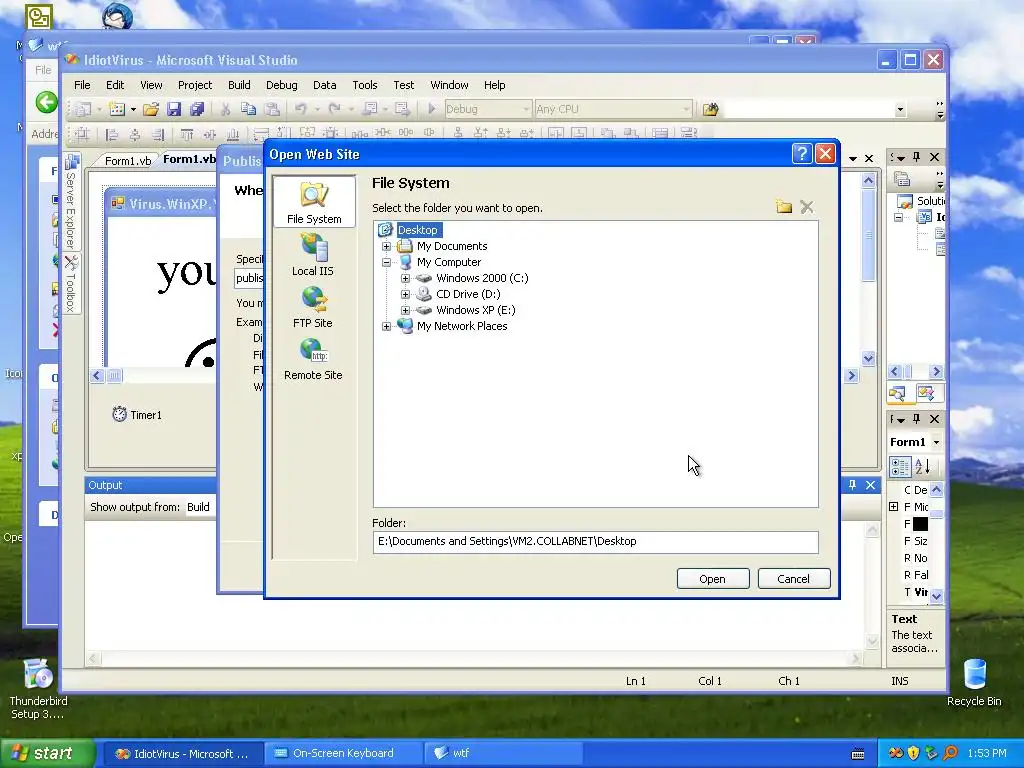Click the Redo toolbar icon

334,109
